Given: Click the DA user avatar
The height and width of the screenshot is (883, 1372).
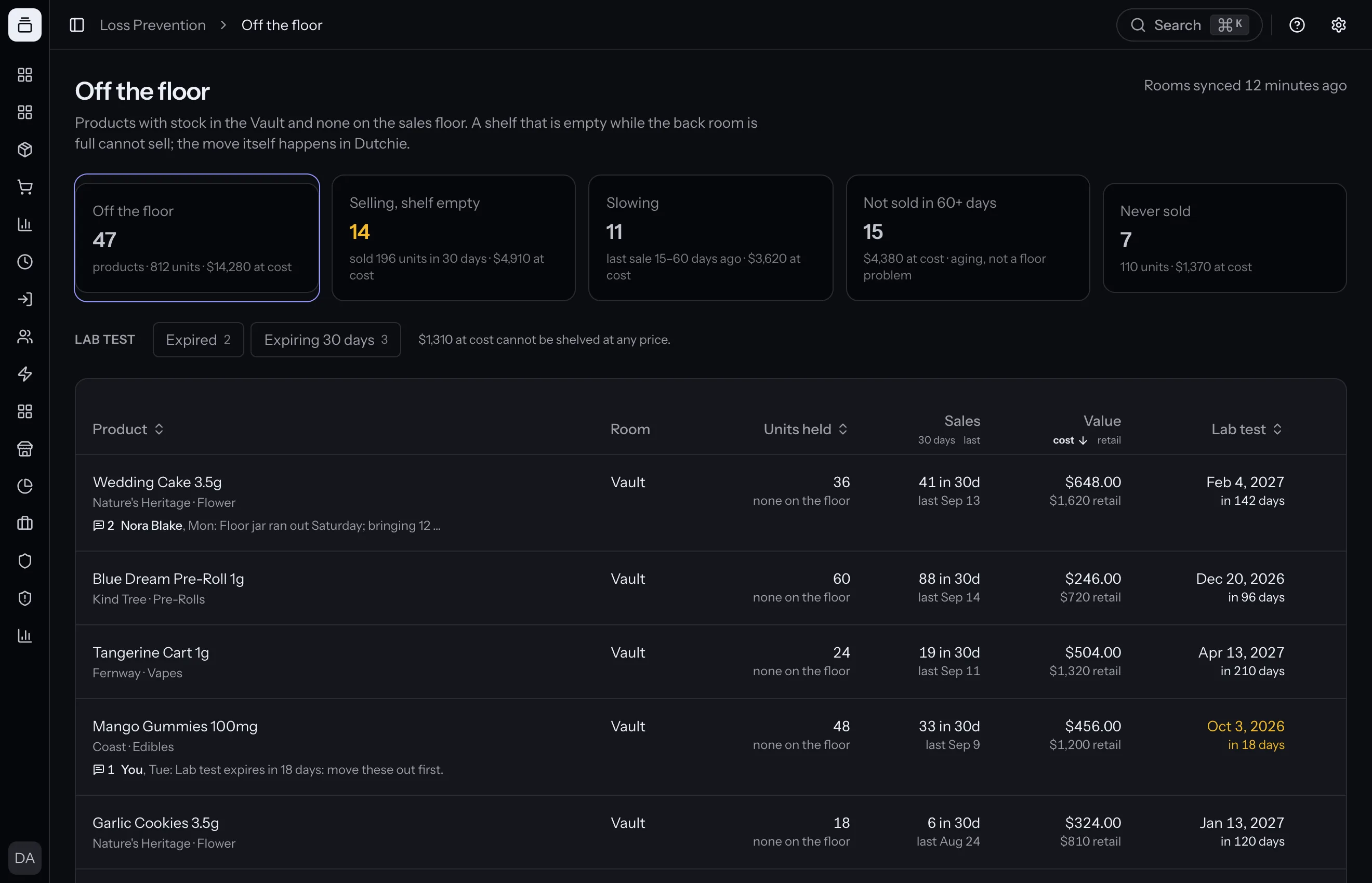Looking at the screenshot, I should click(x=24, y=858).
